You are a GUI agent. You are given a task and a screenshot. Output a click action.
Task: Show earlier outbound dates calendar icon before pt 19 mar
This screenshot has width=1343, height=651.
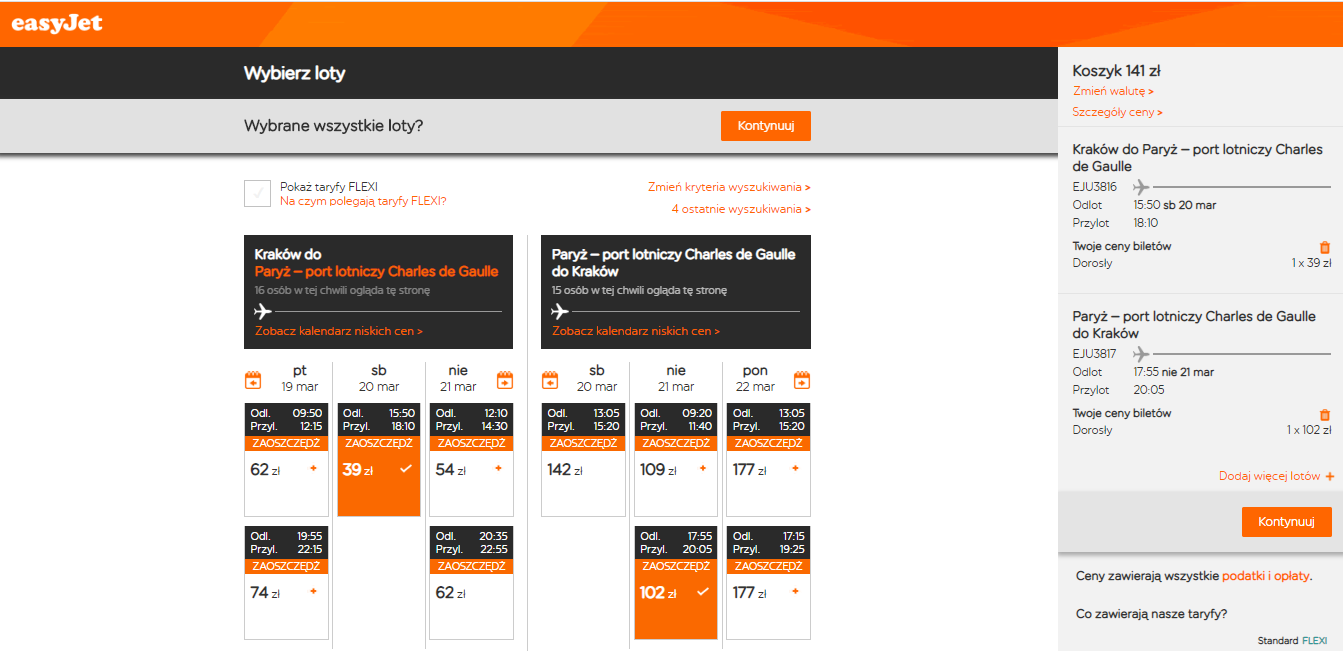[254, 380]
